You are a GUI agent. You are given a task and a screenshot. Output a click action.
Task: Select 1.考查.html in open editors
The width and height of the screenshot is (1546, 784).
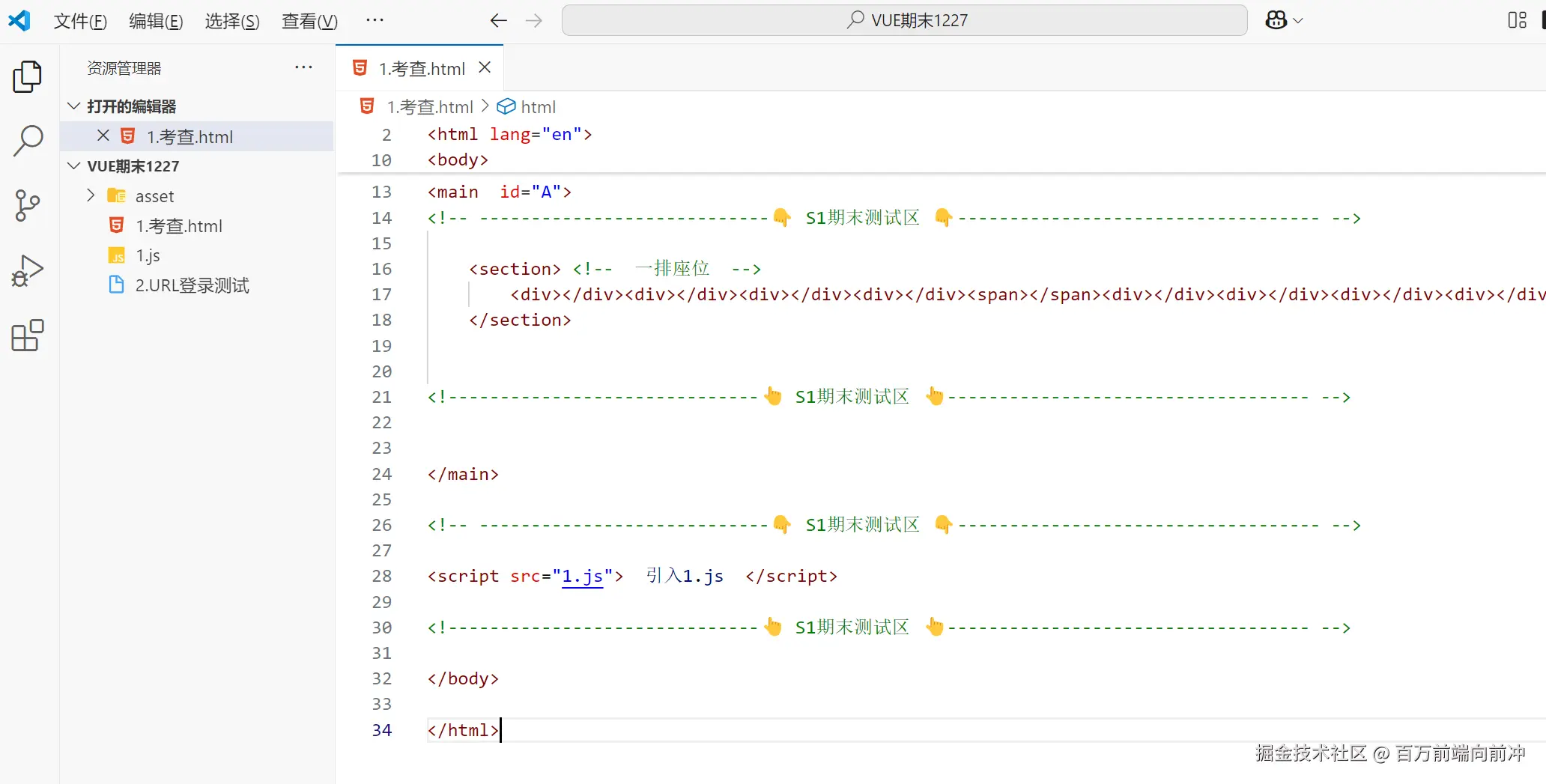(197, 136)
